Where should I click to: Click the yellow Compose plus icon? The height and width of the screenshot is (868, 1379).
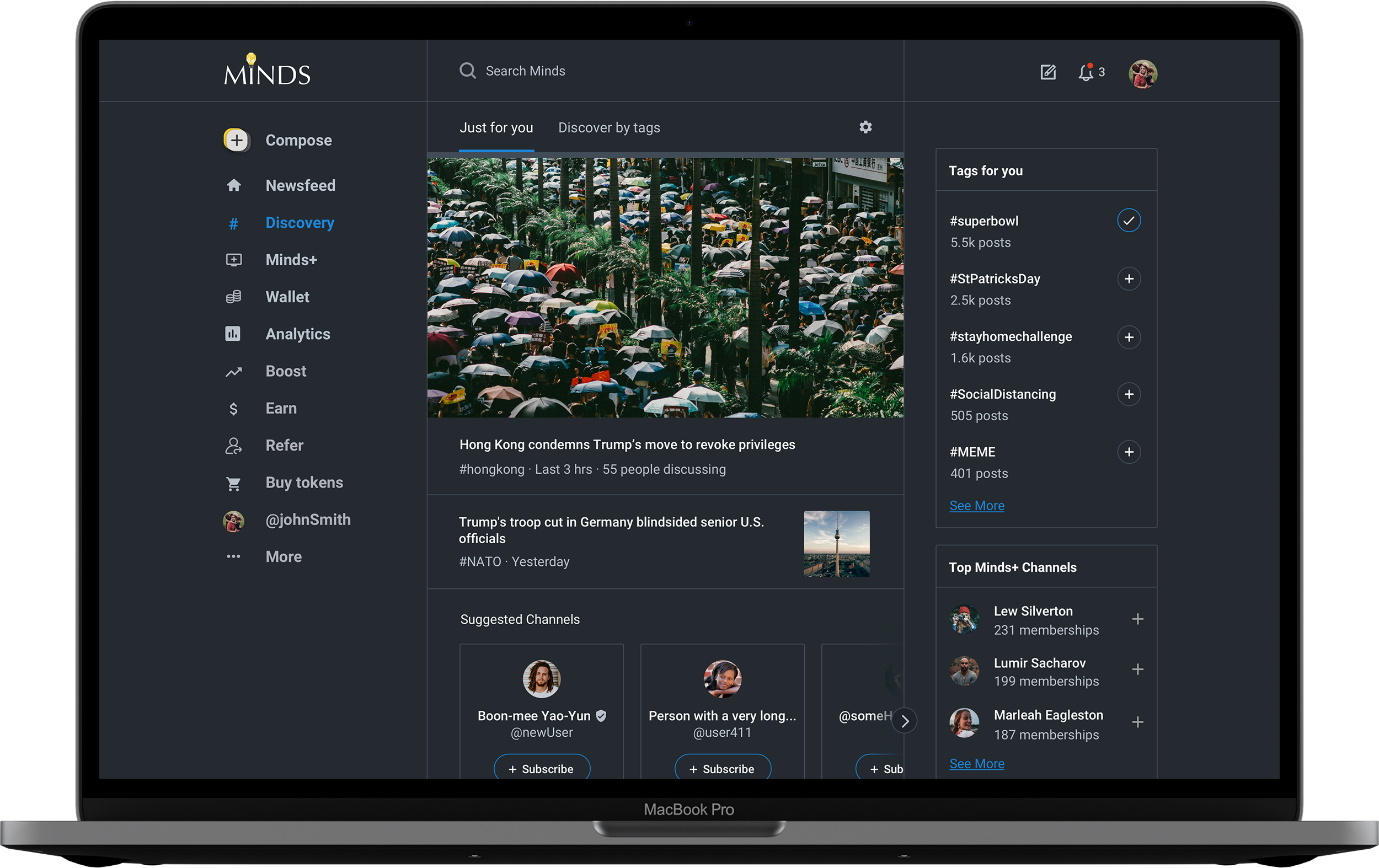[236, 140]
